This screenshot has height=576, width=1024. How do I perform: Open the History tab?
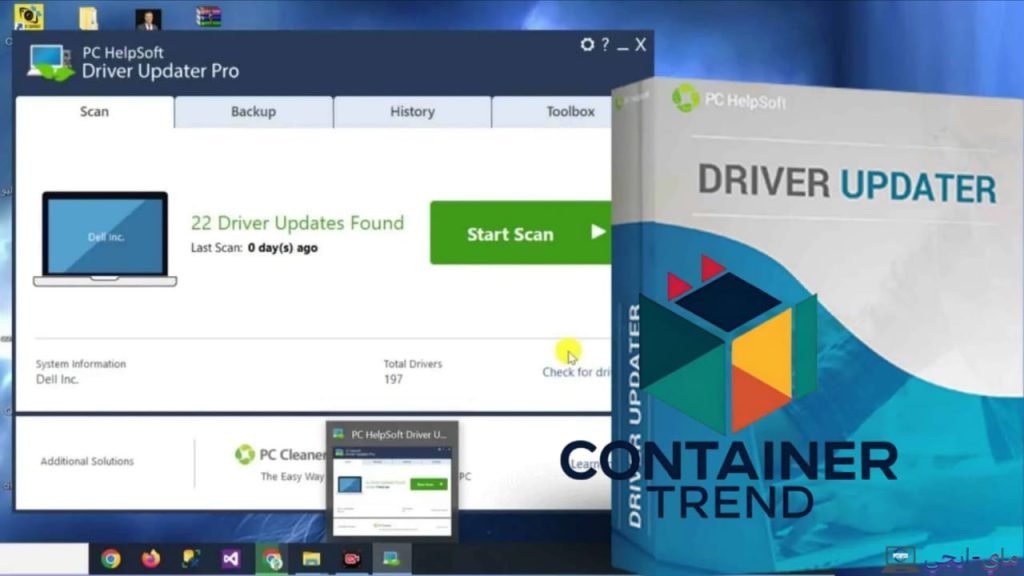(412, 112)
